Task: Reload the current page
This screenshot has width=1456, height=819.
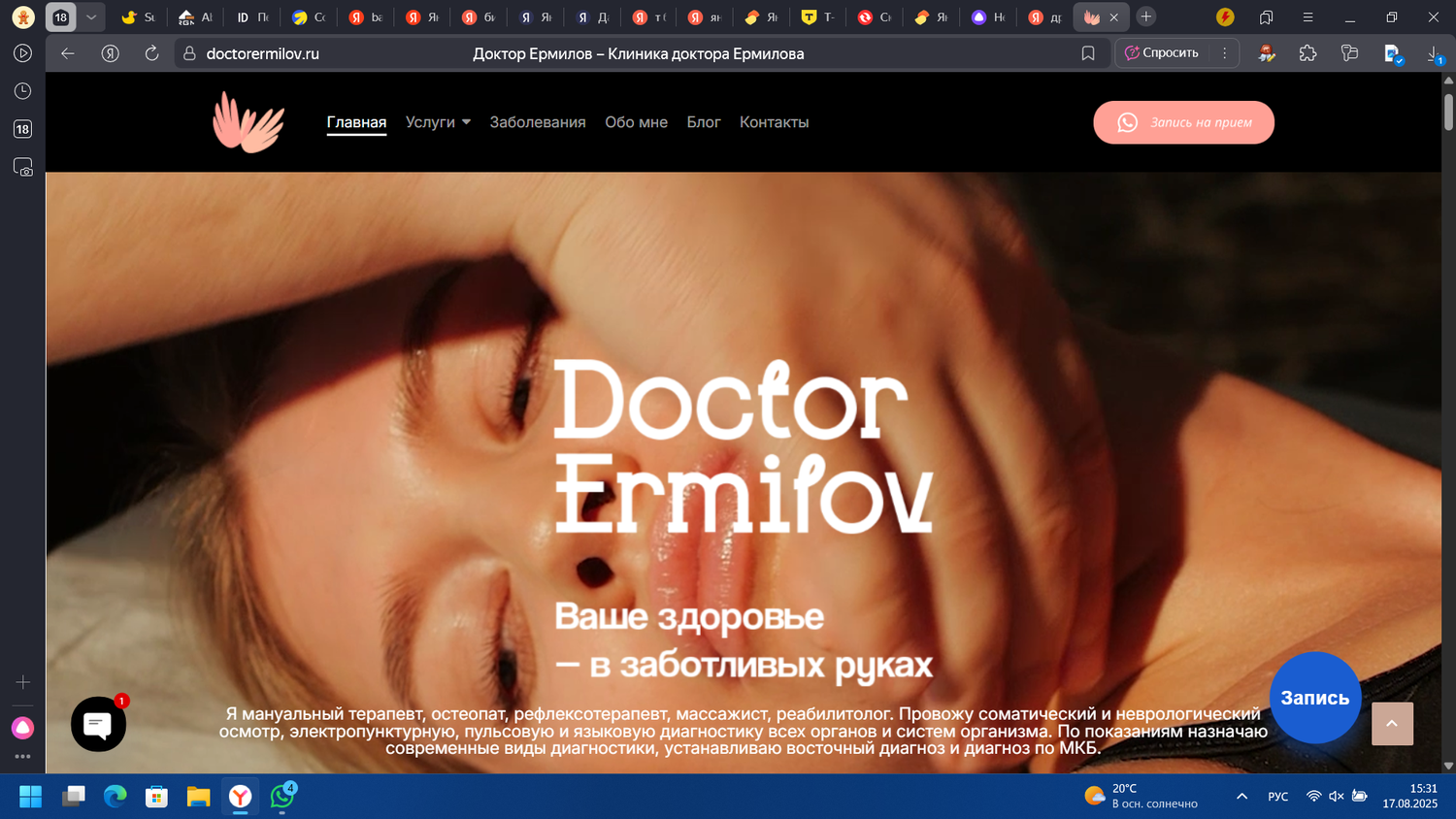Action: click(x=151, y=53)
